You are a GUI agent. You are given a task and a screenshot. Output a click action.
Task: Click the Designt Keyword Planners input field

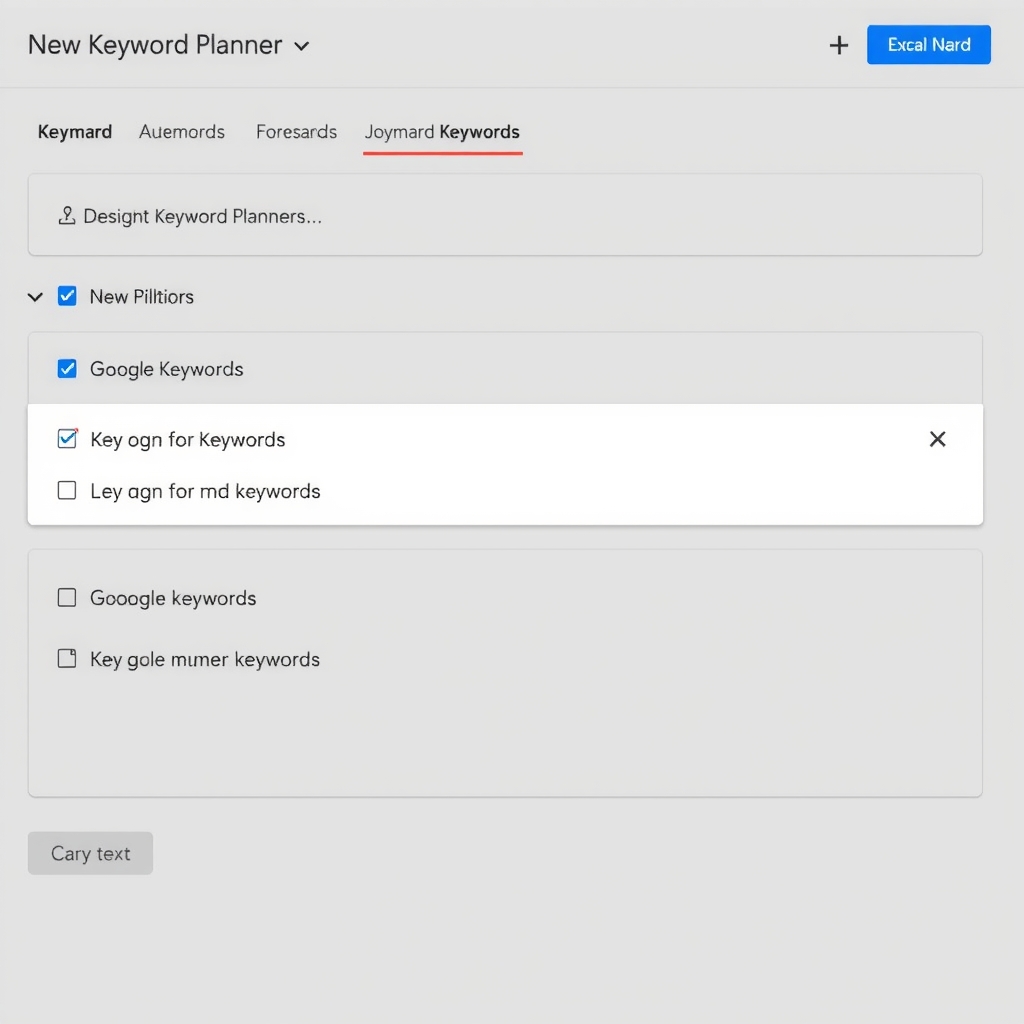505,215
